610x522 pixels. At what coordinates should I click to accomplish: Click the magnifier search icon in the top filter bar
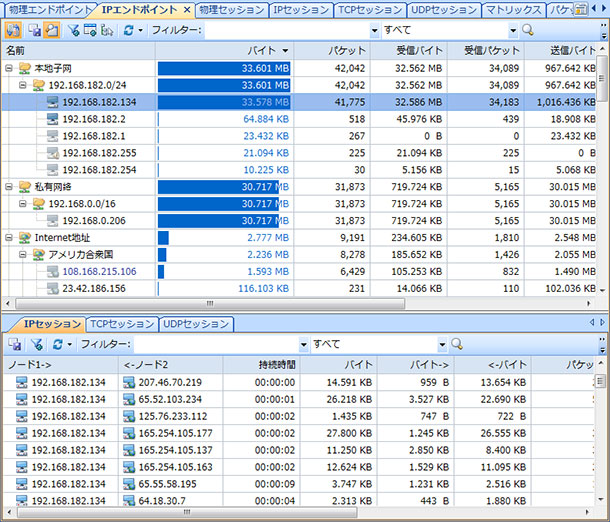pyautogui.click(x=527, y=30)
